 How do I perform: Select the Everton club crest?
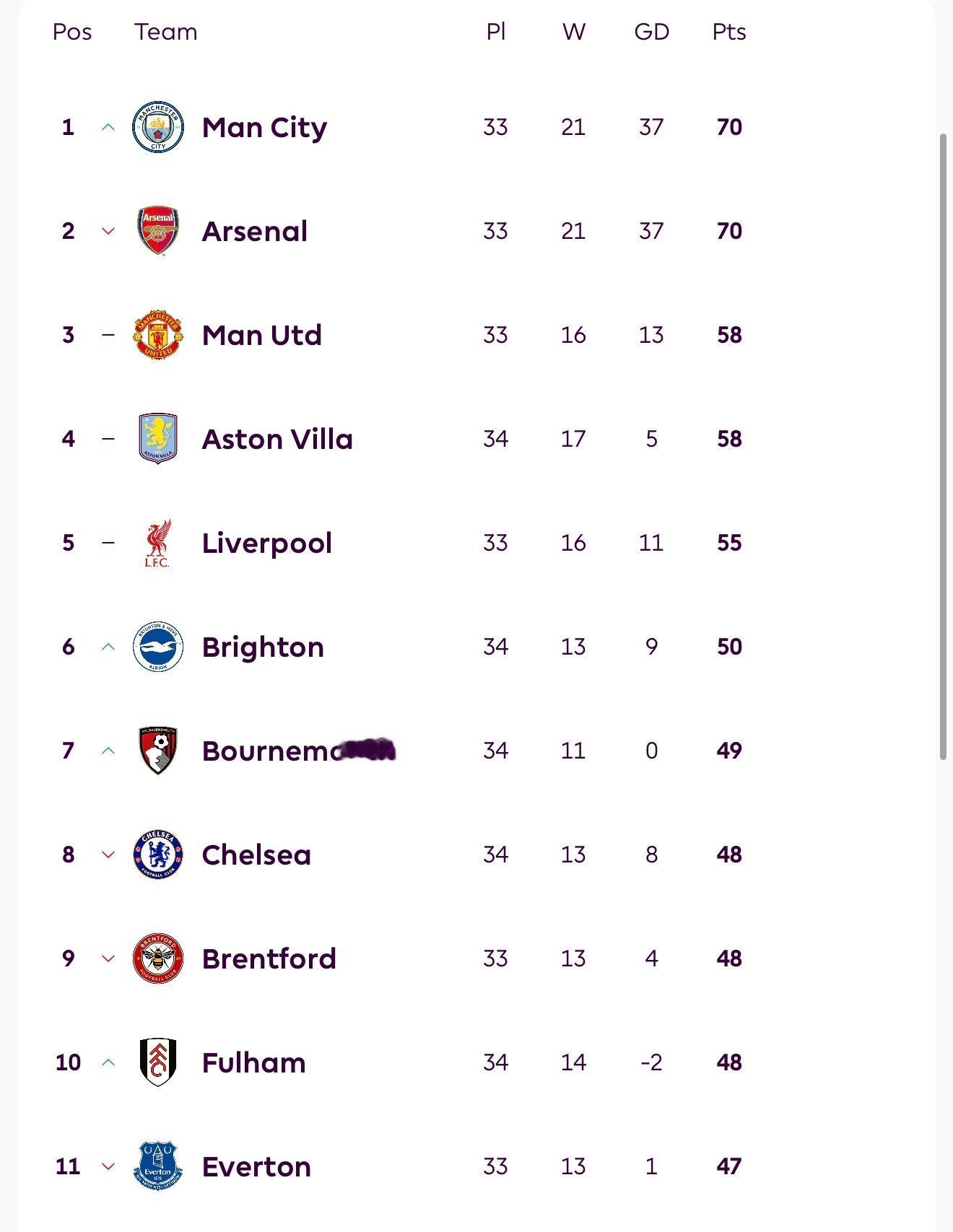tap(158, 1166)
